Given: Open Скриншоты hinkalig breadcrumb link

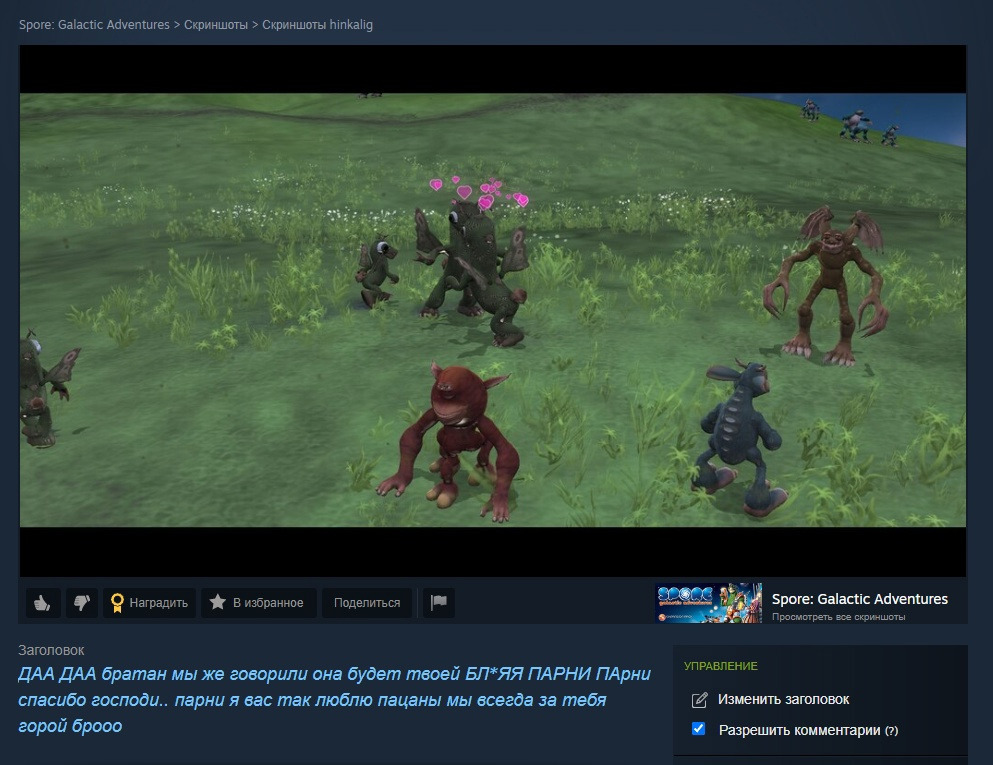Looking at the screenshot, I should tap(317, 25).
